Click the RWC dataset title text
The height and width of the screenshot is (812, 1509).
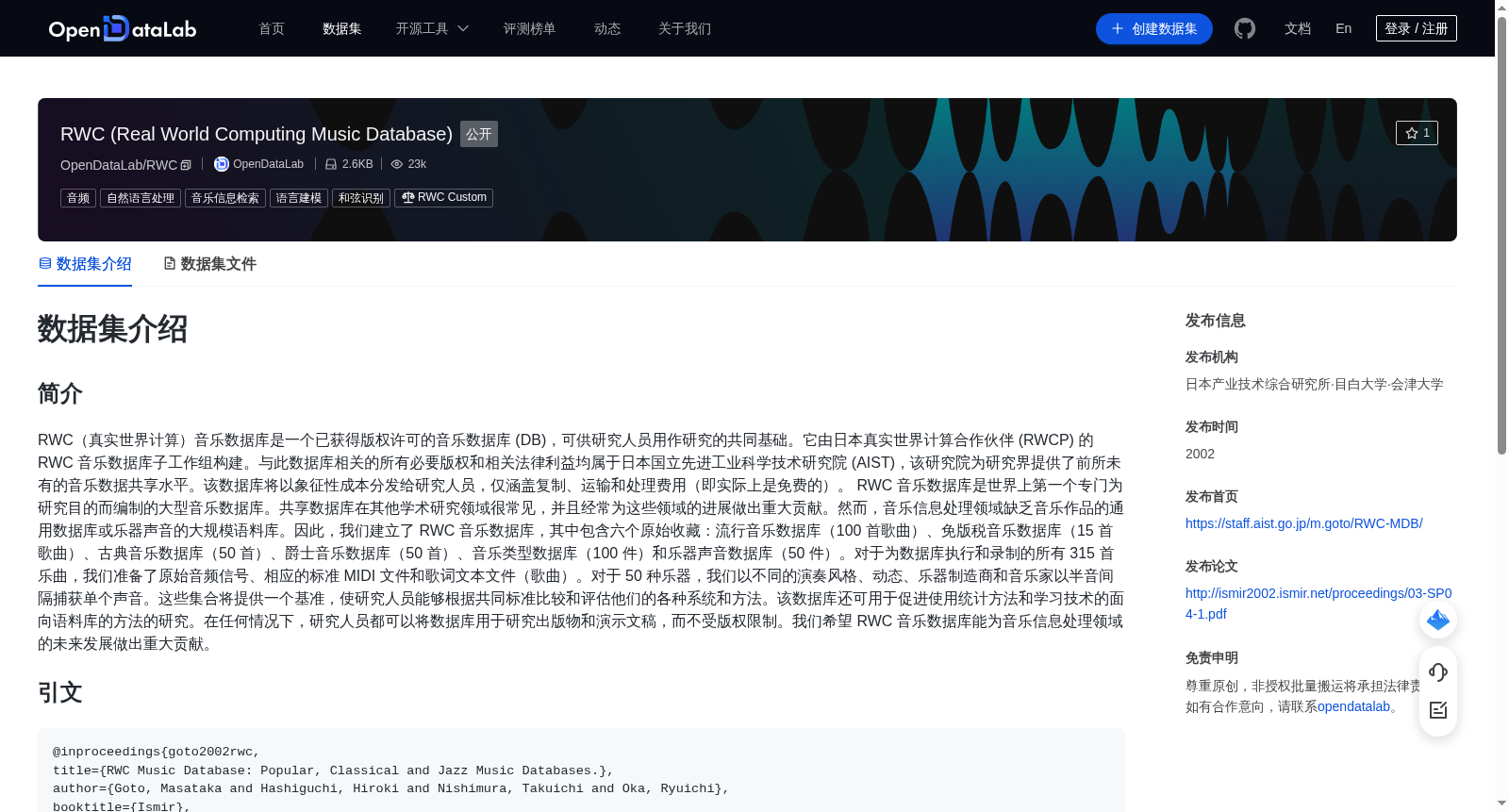coord(257,134)
